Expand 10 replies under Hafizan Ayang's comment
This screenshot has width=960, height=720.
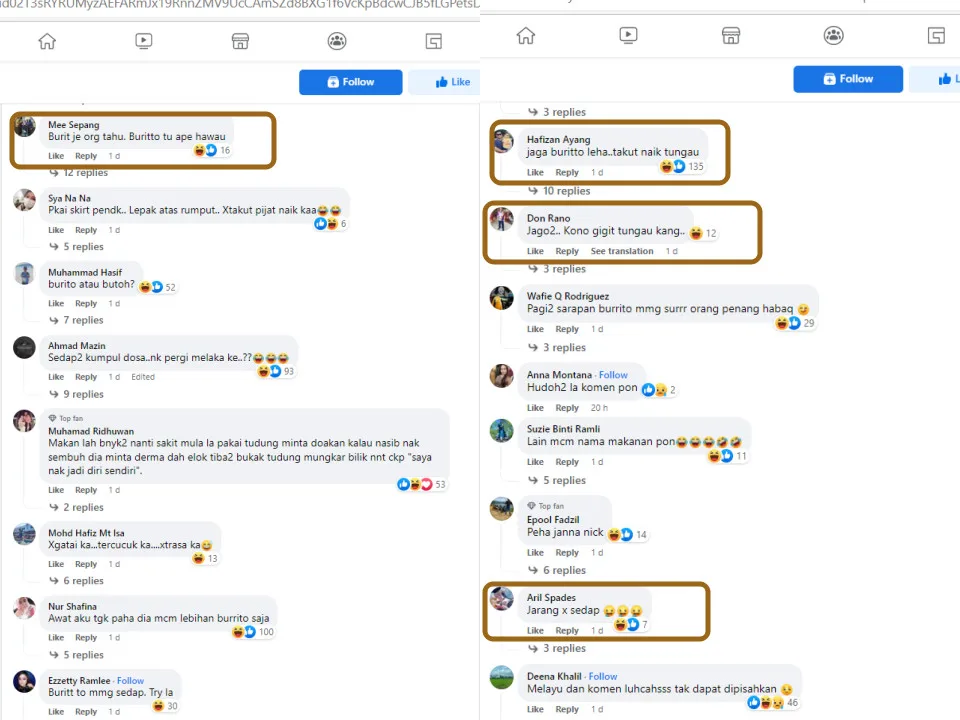pos(566,191)
